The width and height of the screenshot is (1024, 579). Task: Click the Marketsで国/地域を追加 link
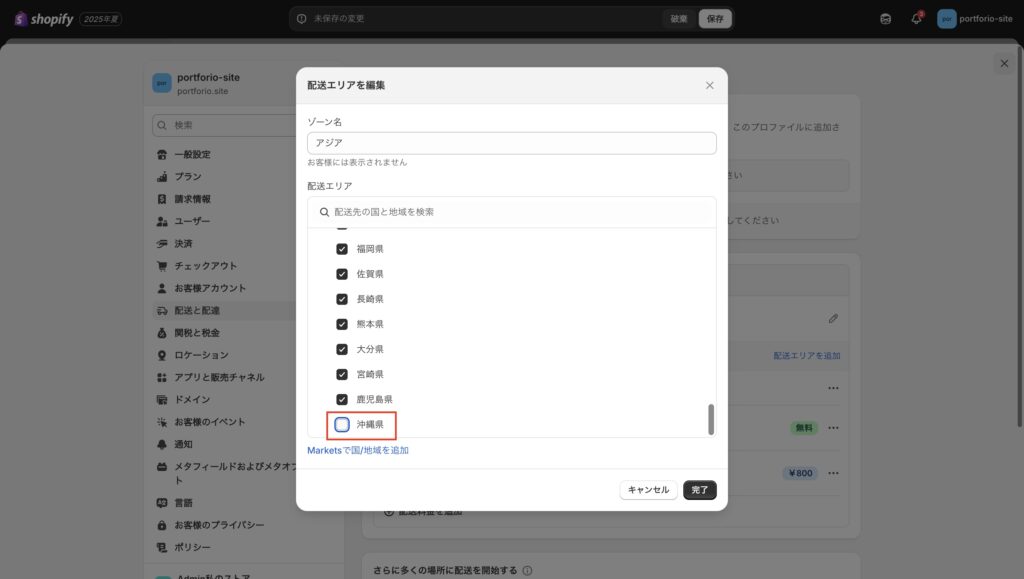pyautogui.click(x=358, y=451)
